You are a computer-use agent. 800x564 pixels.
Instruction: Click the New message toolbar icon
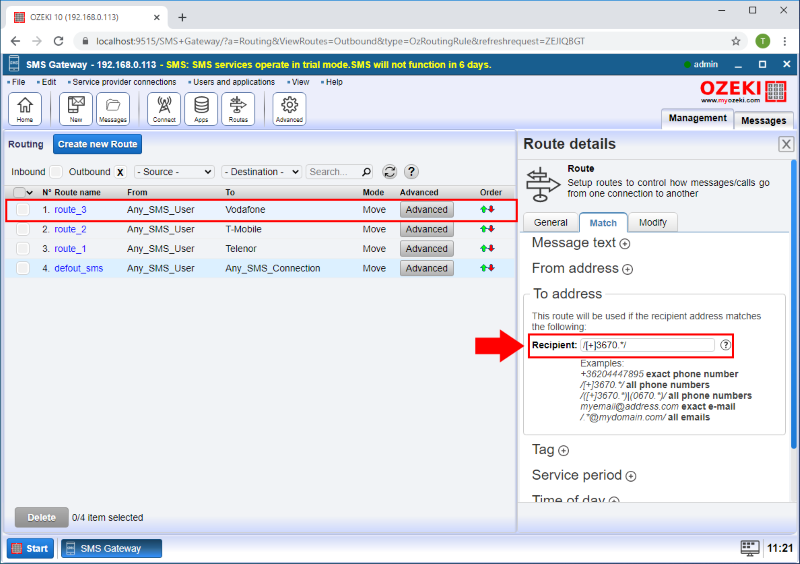pyautogui.click(x=76, y=109)
